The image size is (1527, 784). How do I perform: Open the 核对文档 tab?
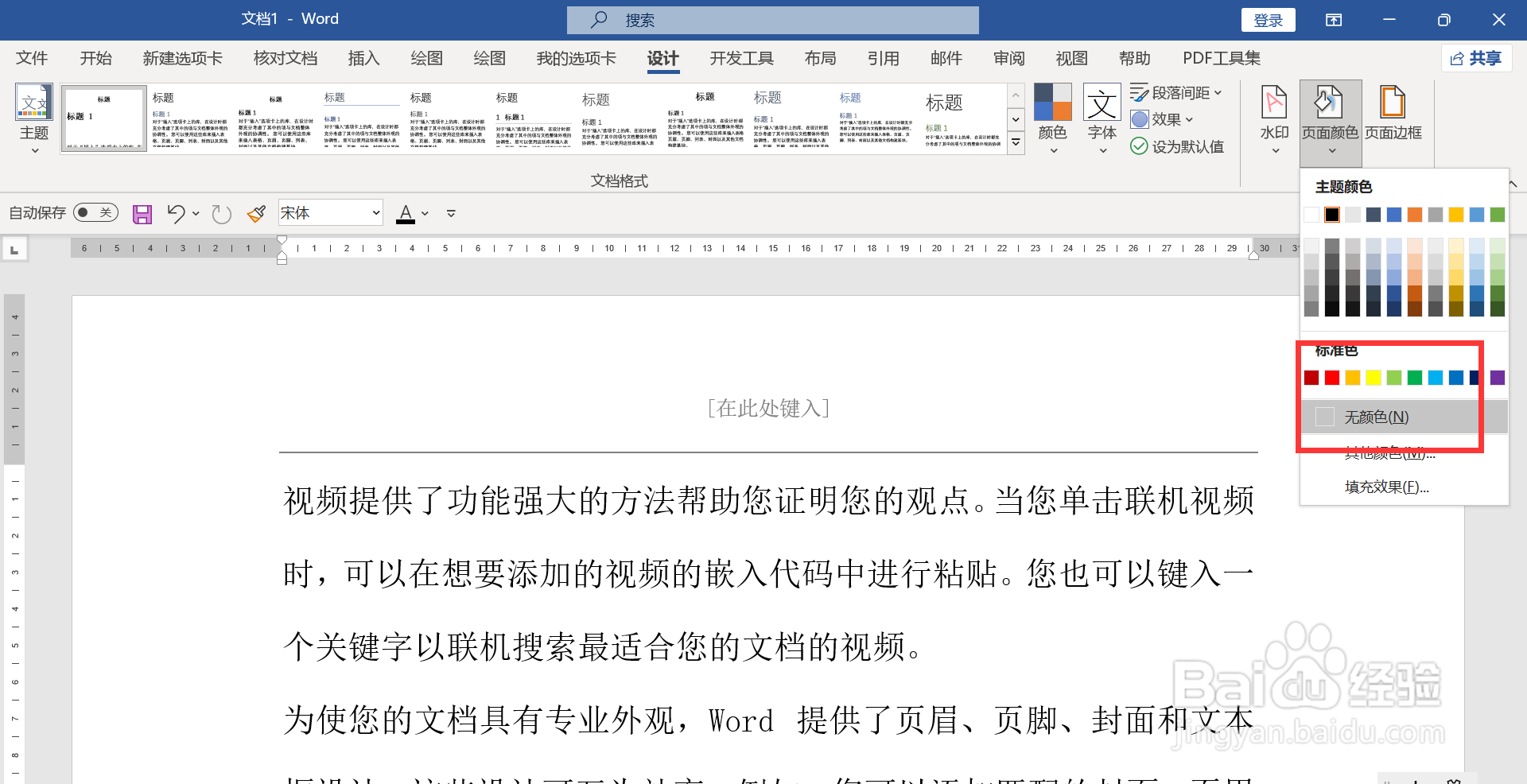(285, 58)
